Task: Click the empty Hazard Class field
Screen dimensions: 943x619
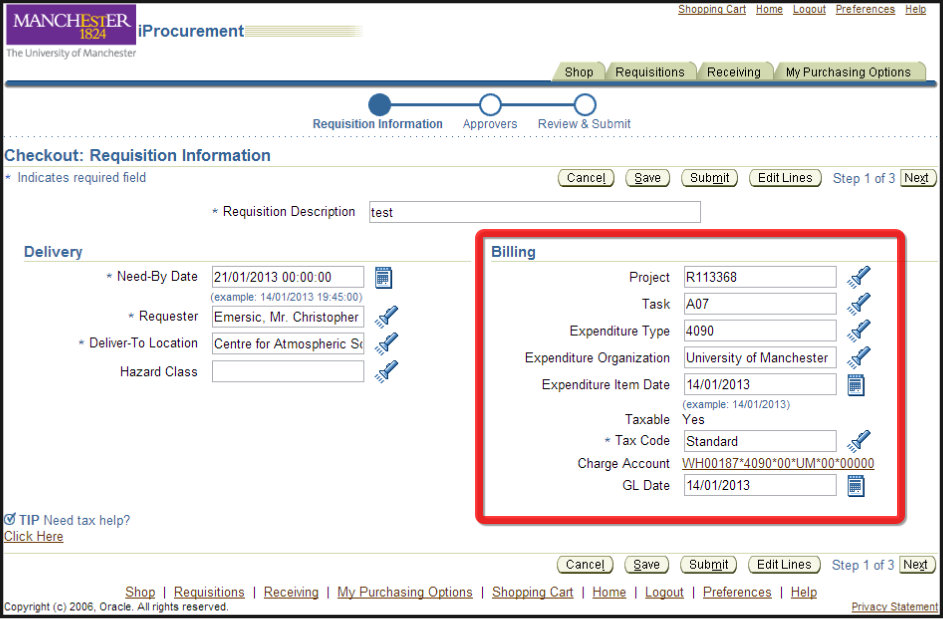Action: pyautogui.click(x=288, y=371)
